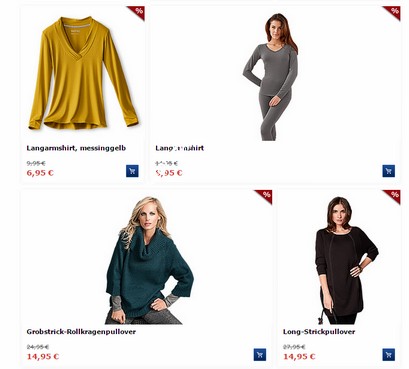The width and height of the screenshot is (409, 369).
Task: Click crossed-out 24,95 € original price
Action: (38, 347)
